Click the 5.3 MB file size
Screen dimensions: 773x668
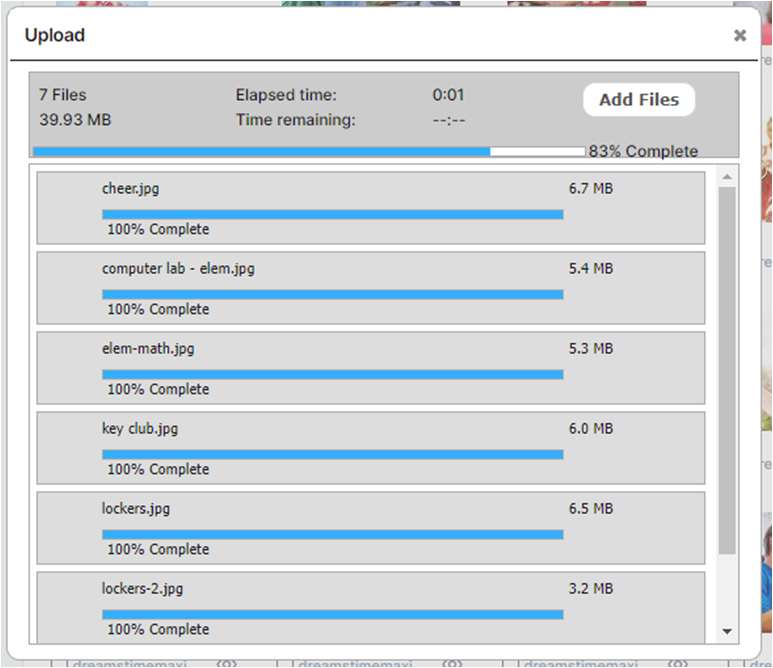[x=591, y=349]
